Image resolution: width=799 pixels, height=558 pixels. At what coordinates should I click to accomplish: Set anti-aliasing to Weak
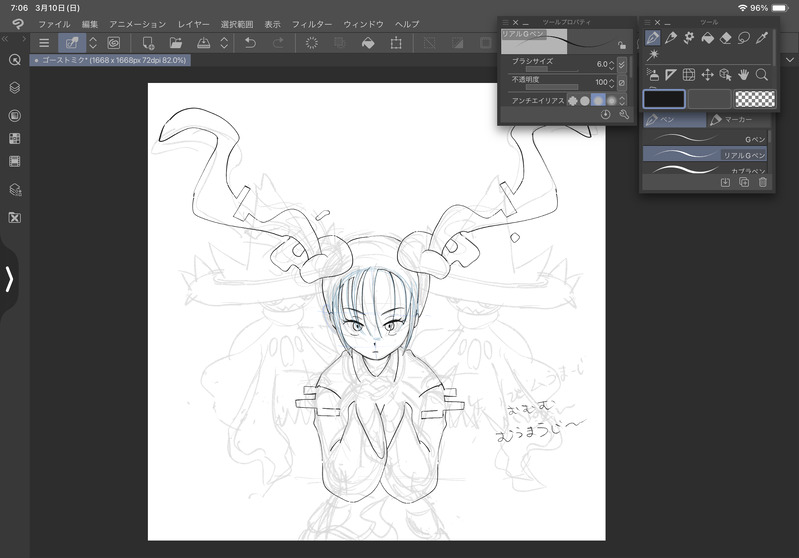pos(585,101)
